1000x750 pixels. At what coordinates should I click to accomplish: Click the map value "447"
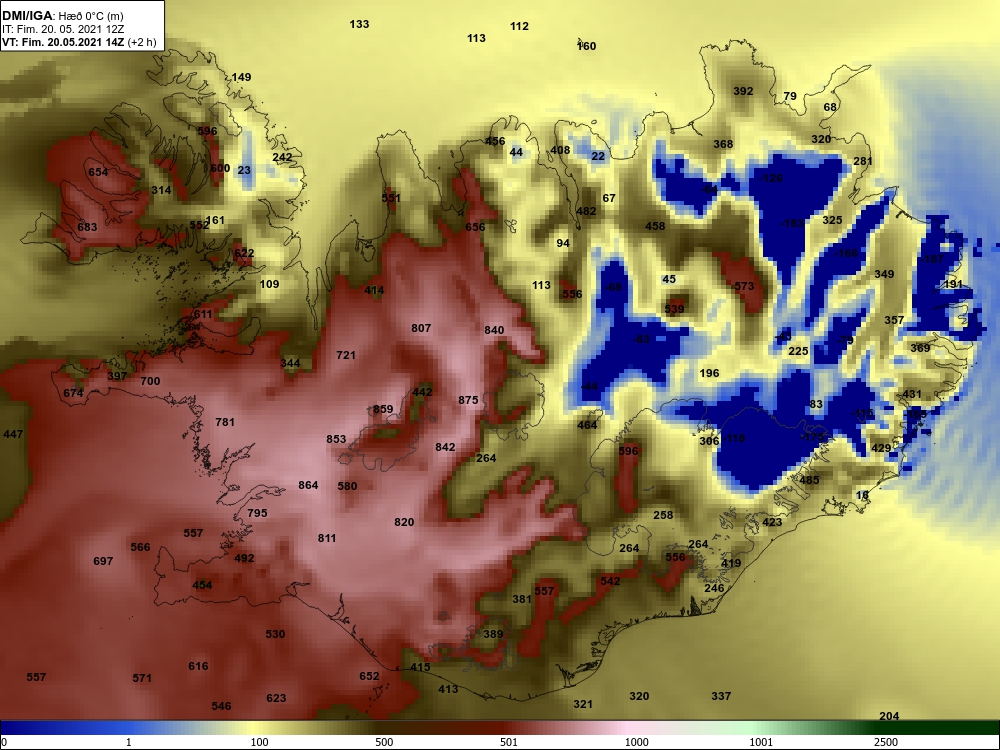(x=13, y=434)
